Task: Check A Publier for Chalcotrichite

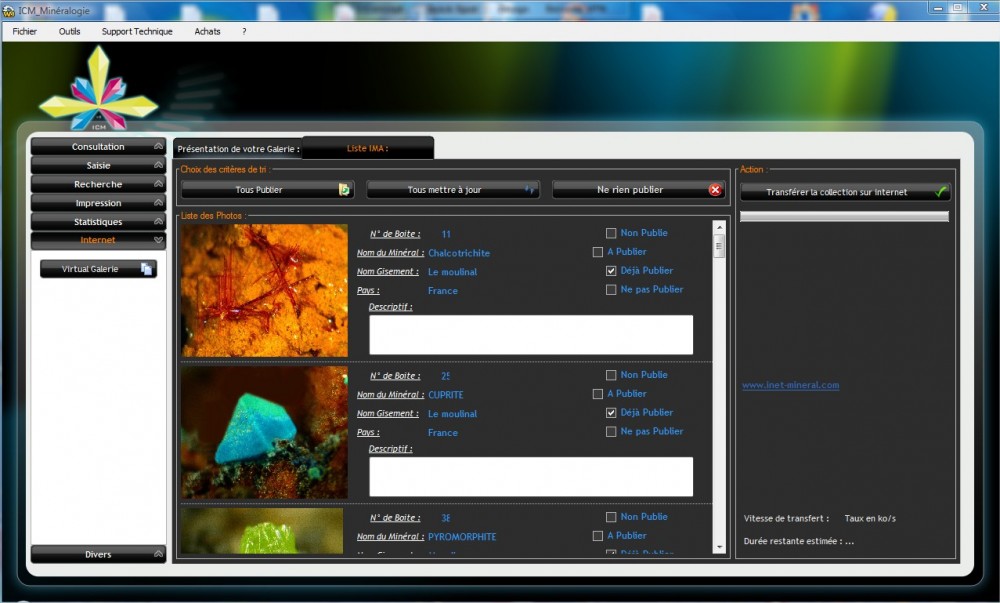Action: 598,252
